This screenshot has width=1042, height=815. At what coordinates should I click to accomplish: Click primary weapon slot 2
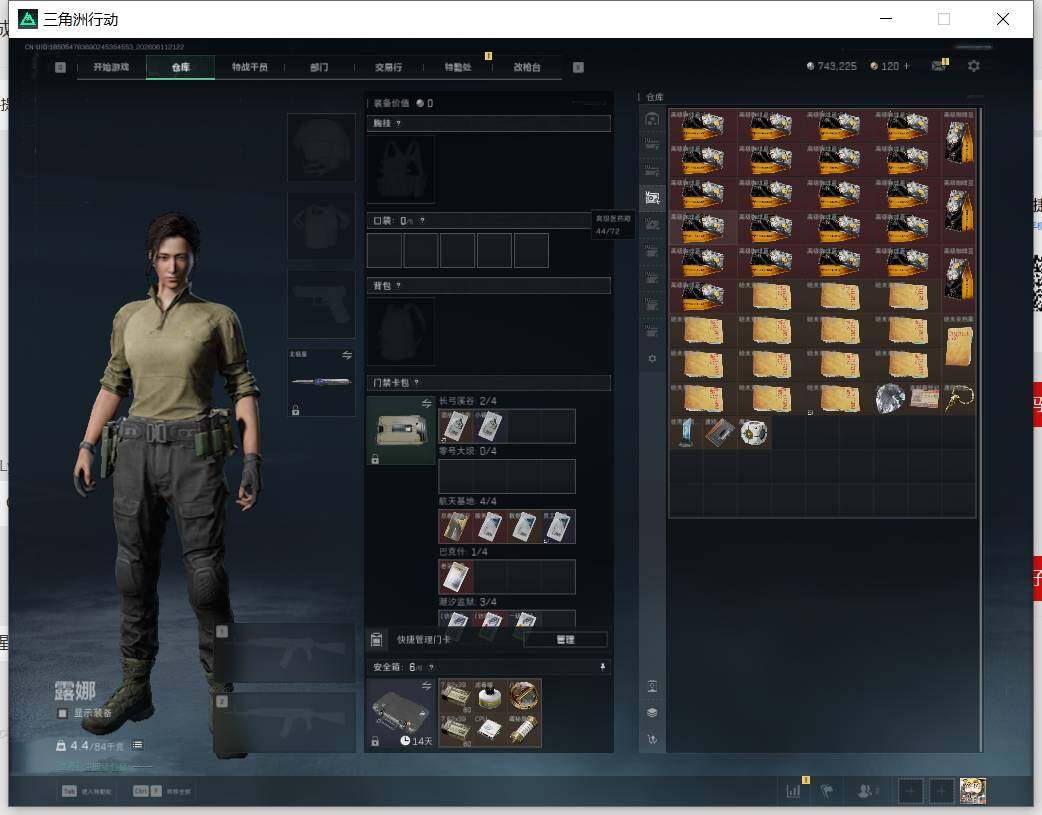click(286, 723)
